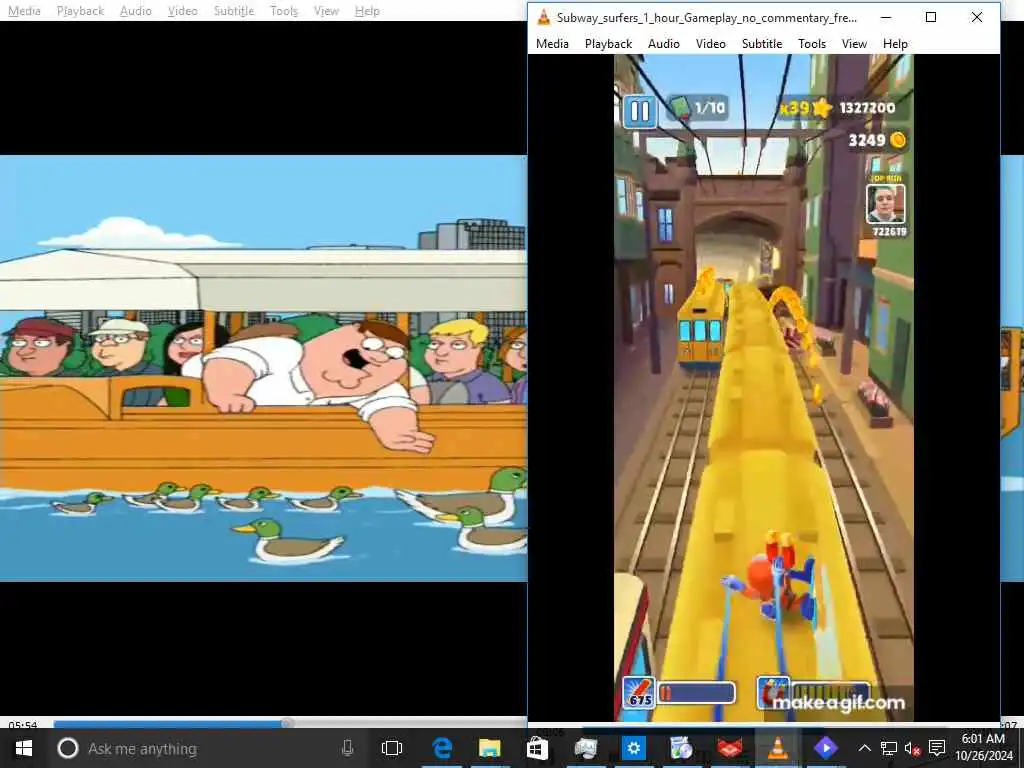This screenshot has width=1024, height=768.
Task: Open Tools menu in background VLC window
Action: 283,11
